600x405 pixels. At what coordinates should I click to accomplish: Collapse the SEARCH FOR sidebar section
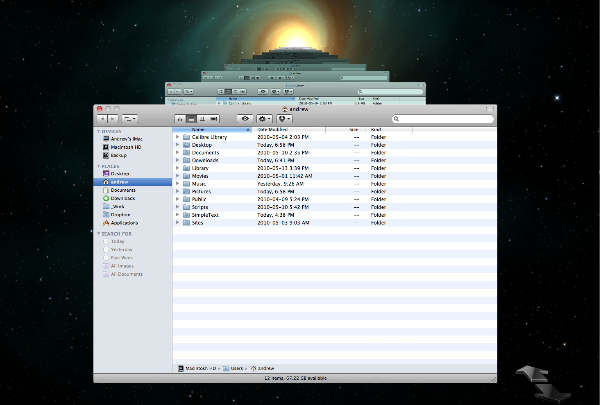[98, 234]
